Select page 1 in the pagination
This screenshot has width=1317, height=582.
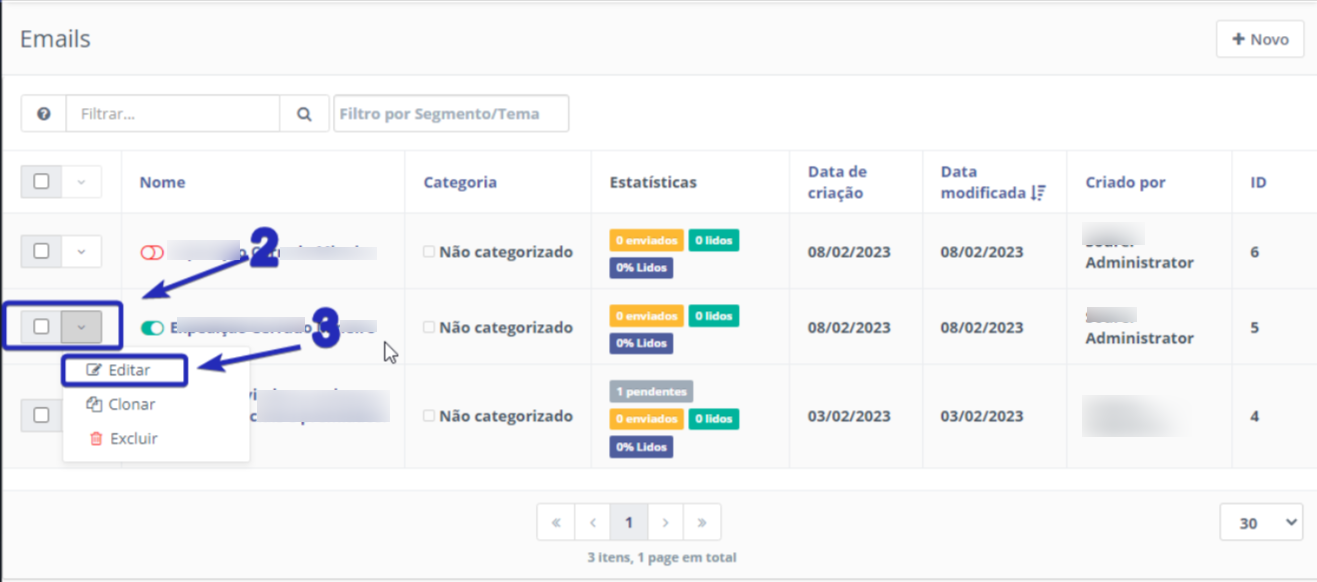629,521
